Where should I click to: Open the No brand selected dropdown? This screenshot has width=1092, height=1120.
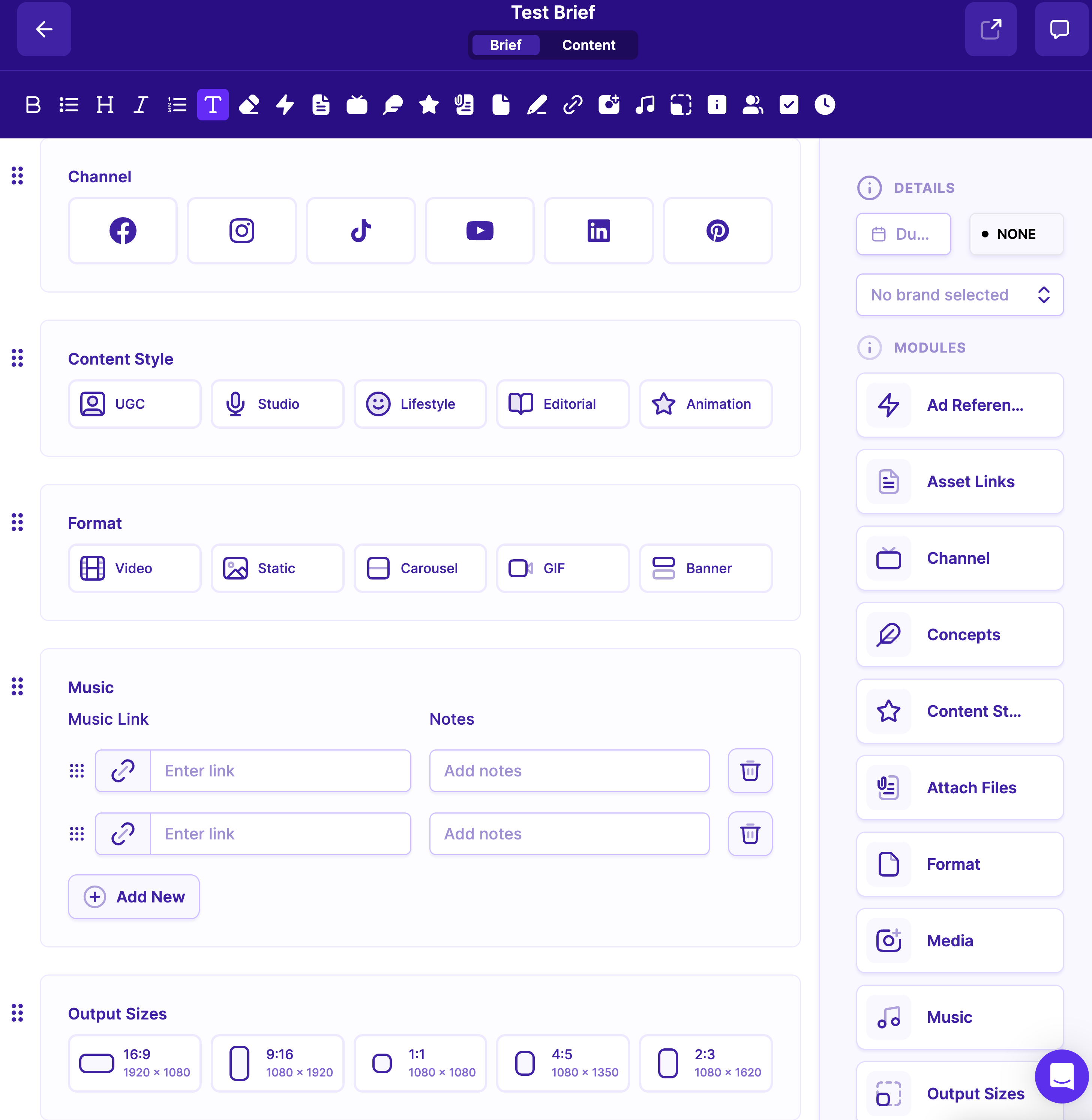960,295
